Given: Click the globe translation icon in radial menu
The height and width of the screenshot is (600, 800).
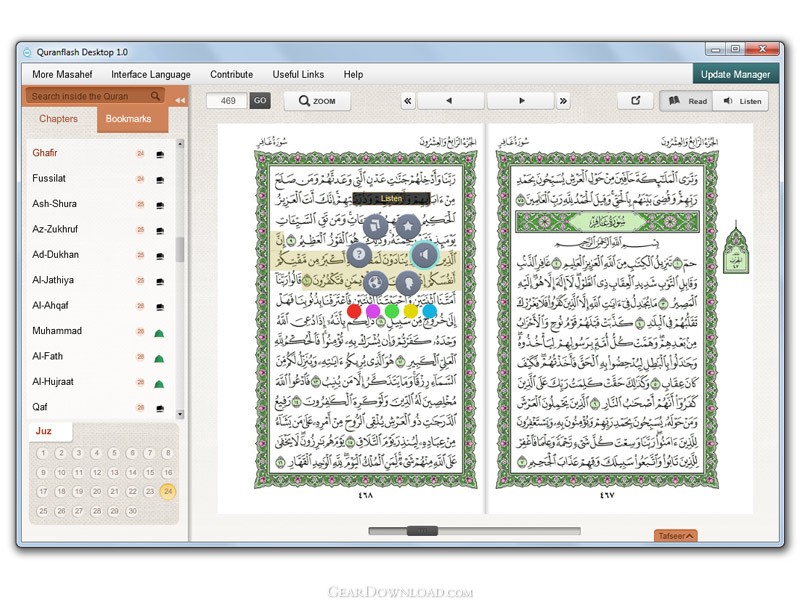Looking at the screenshot, I should [375, 282].
